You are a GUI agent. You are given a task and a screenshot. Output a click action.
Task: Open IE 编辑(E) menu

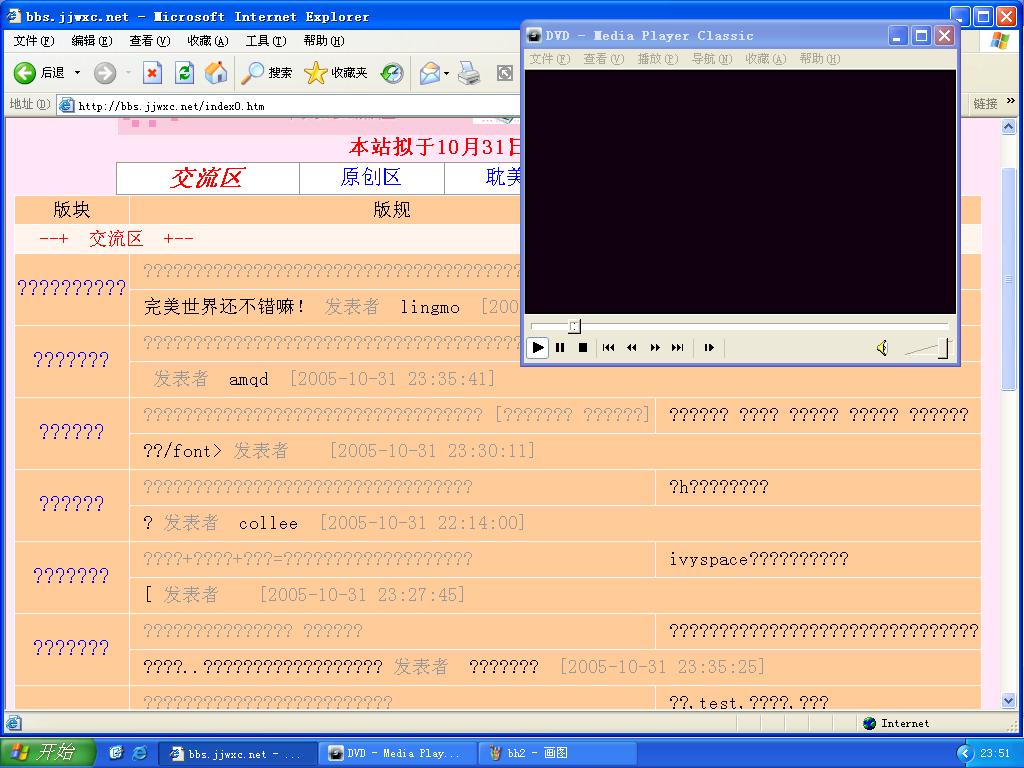tap(91, 40)
